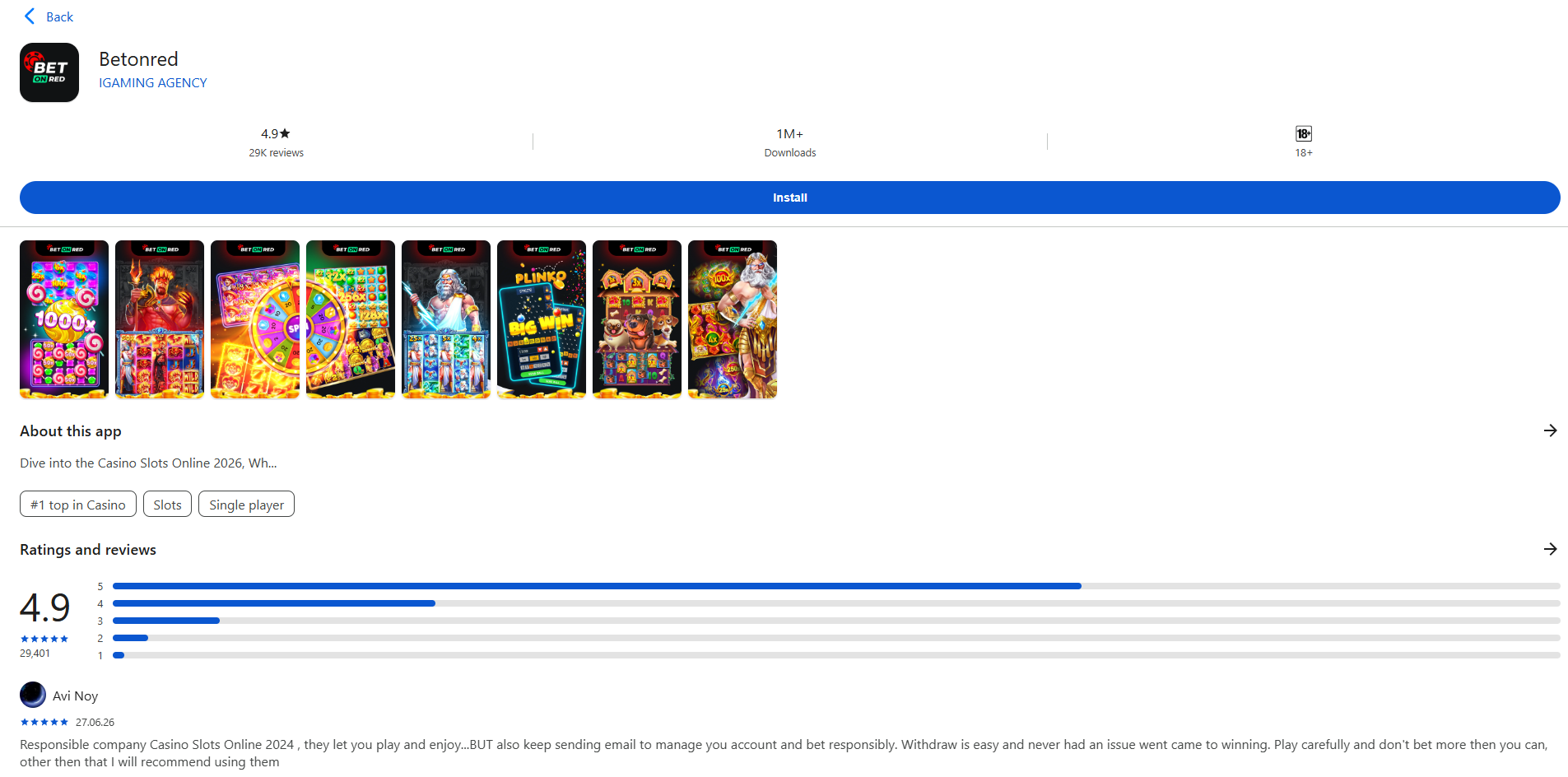Click the 29,401 total ratings count

coord(35,654)
